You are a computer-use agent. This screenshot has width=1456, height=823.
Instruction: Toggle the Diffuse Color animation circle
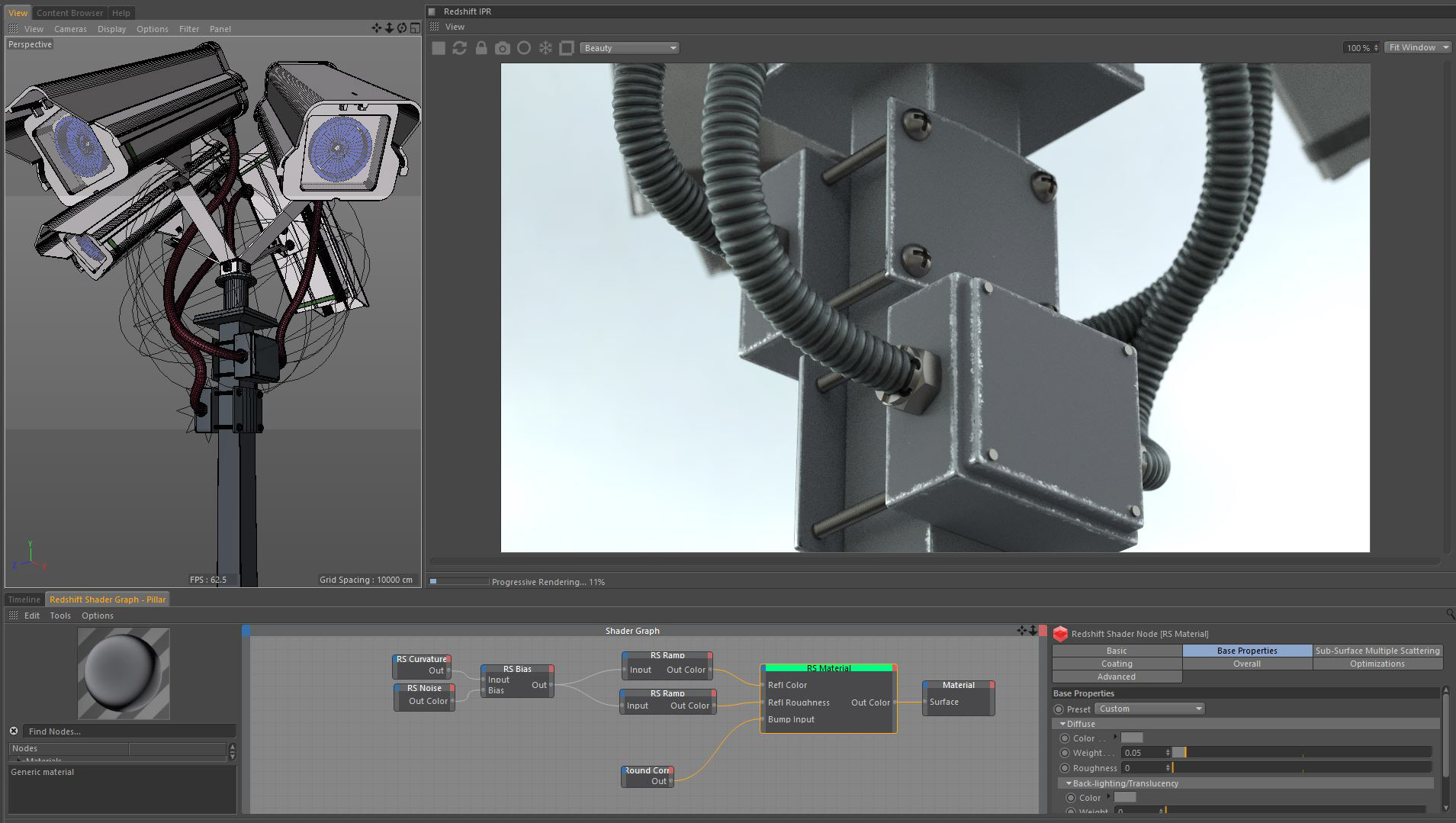(1065, 738)
